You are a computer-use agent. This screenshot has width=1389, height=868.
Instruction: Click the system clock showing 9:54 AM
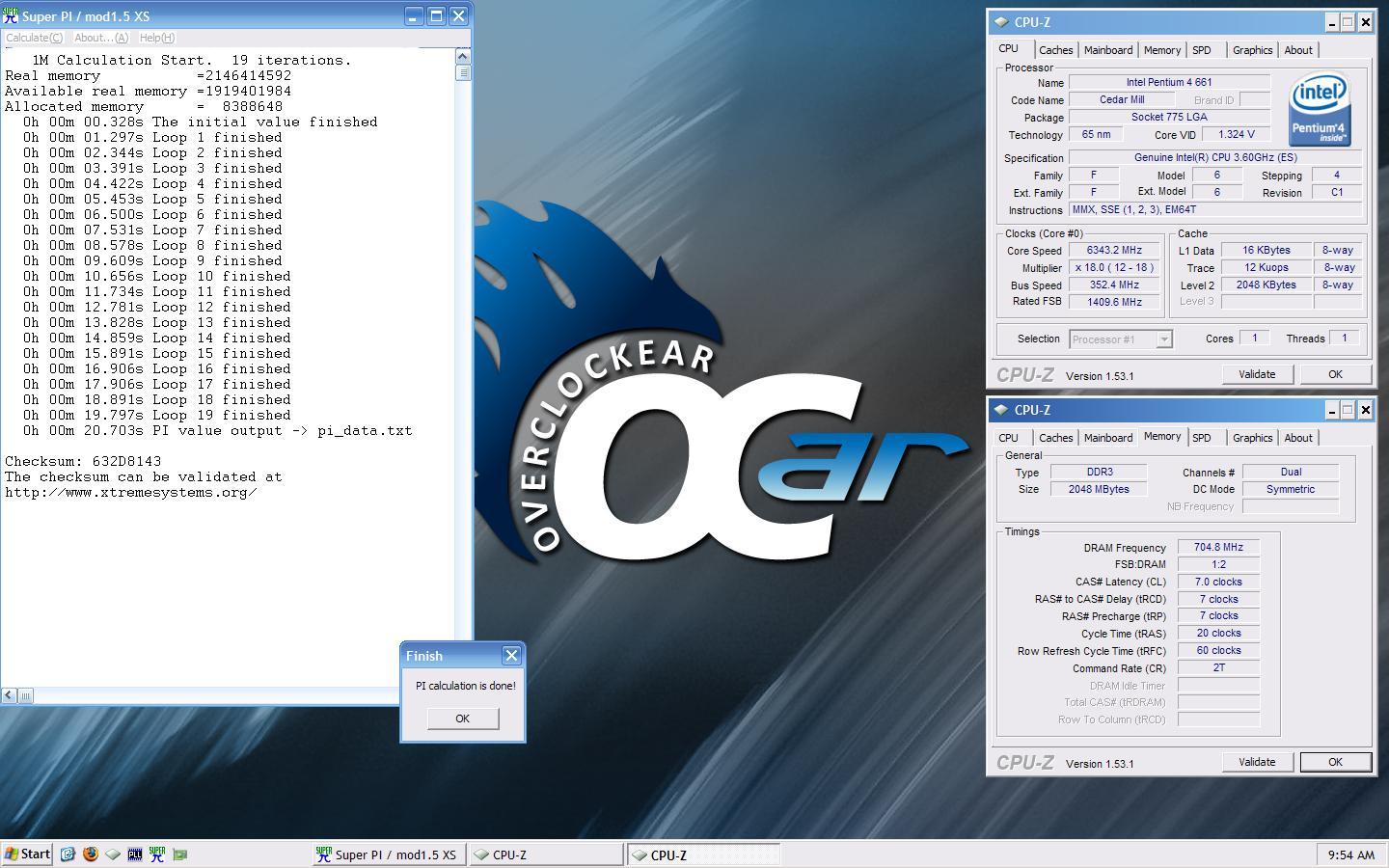tap(1350, 854)
